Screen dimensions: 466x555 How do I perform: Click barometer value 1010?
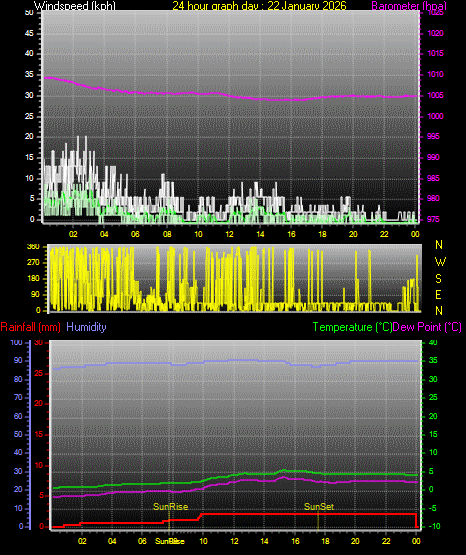point(435,74)
